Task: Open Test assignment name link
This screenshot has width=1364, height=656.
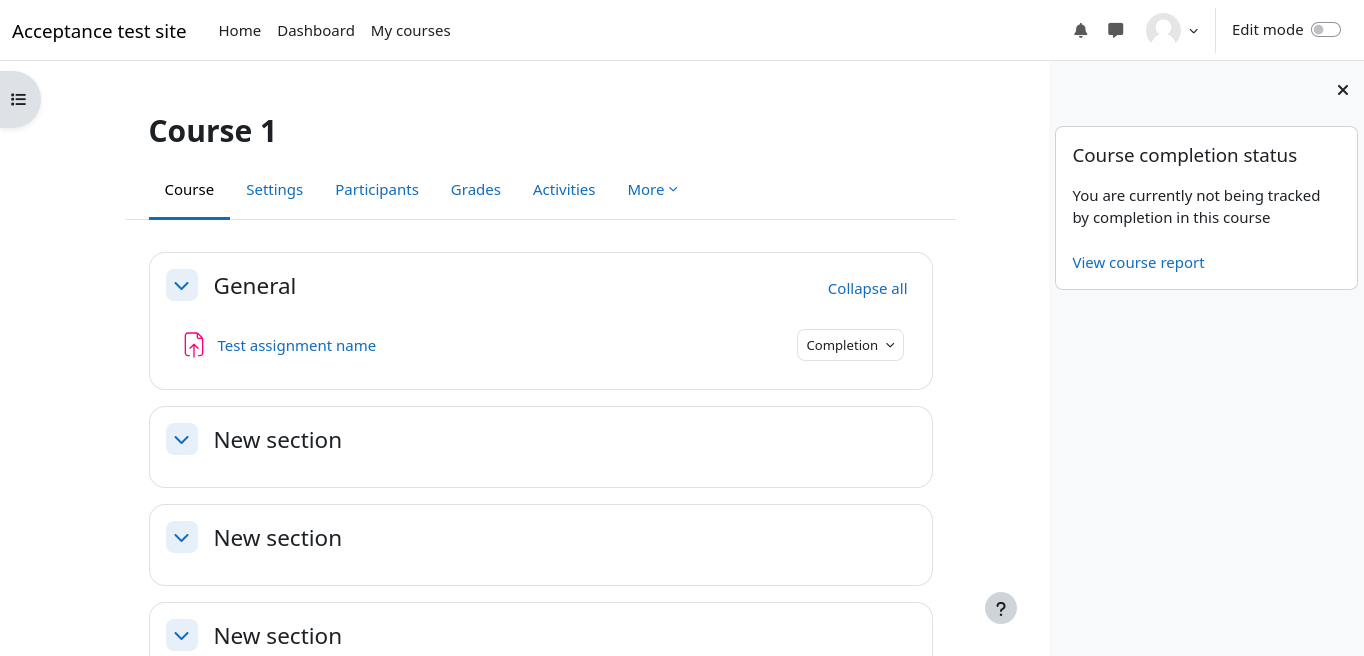Action: point(296,346)
